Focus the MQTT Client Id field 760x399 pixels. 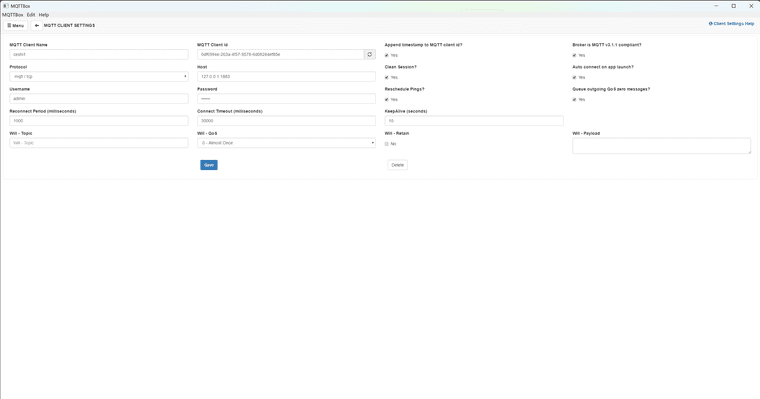281,54
